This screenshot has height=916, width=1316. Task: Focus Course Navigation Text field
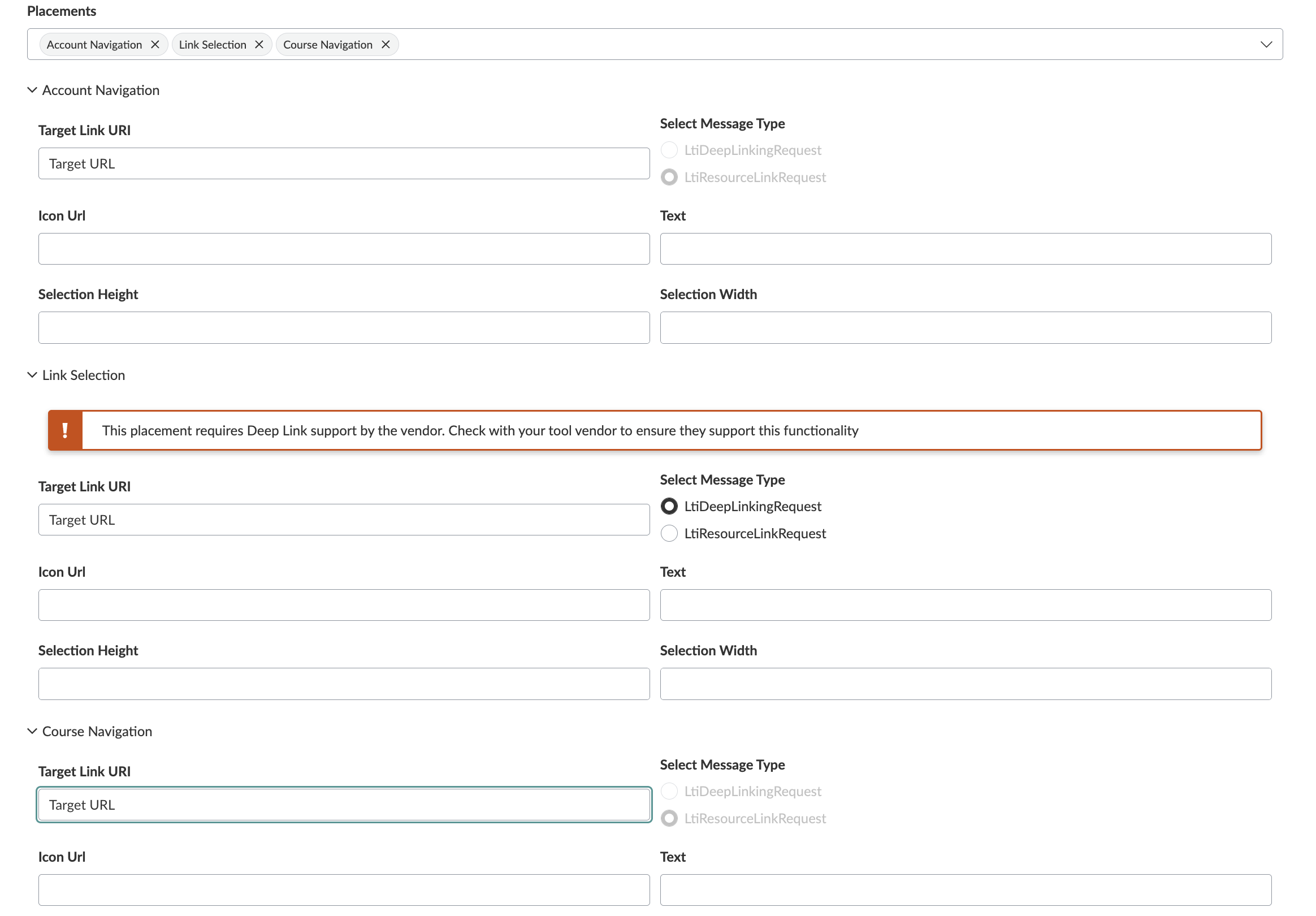point(966,890)
